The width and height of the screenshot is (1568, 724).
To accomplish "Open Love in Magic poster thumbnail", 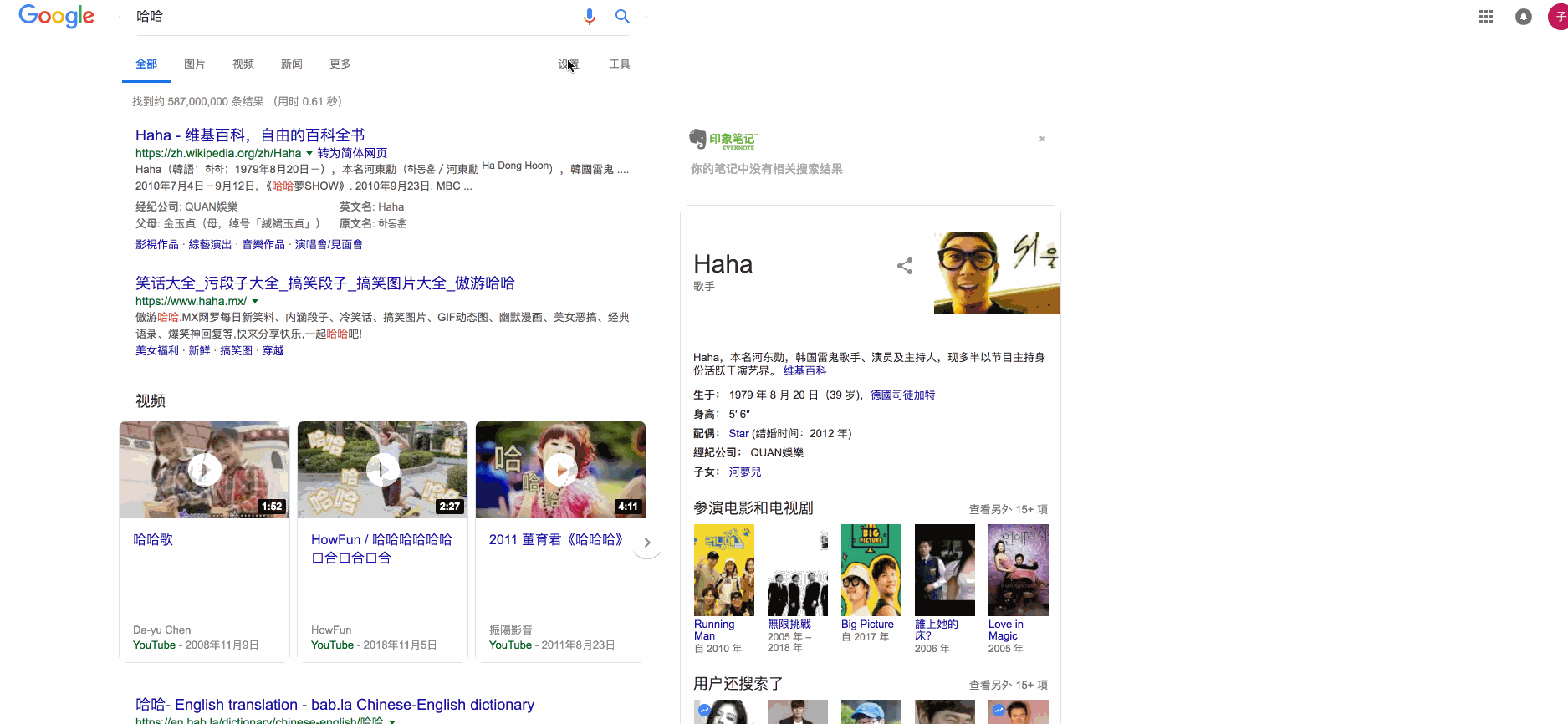I will 1019,570.
